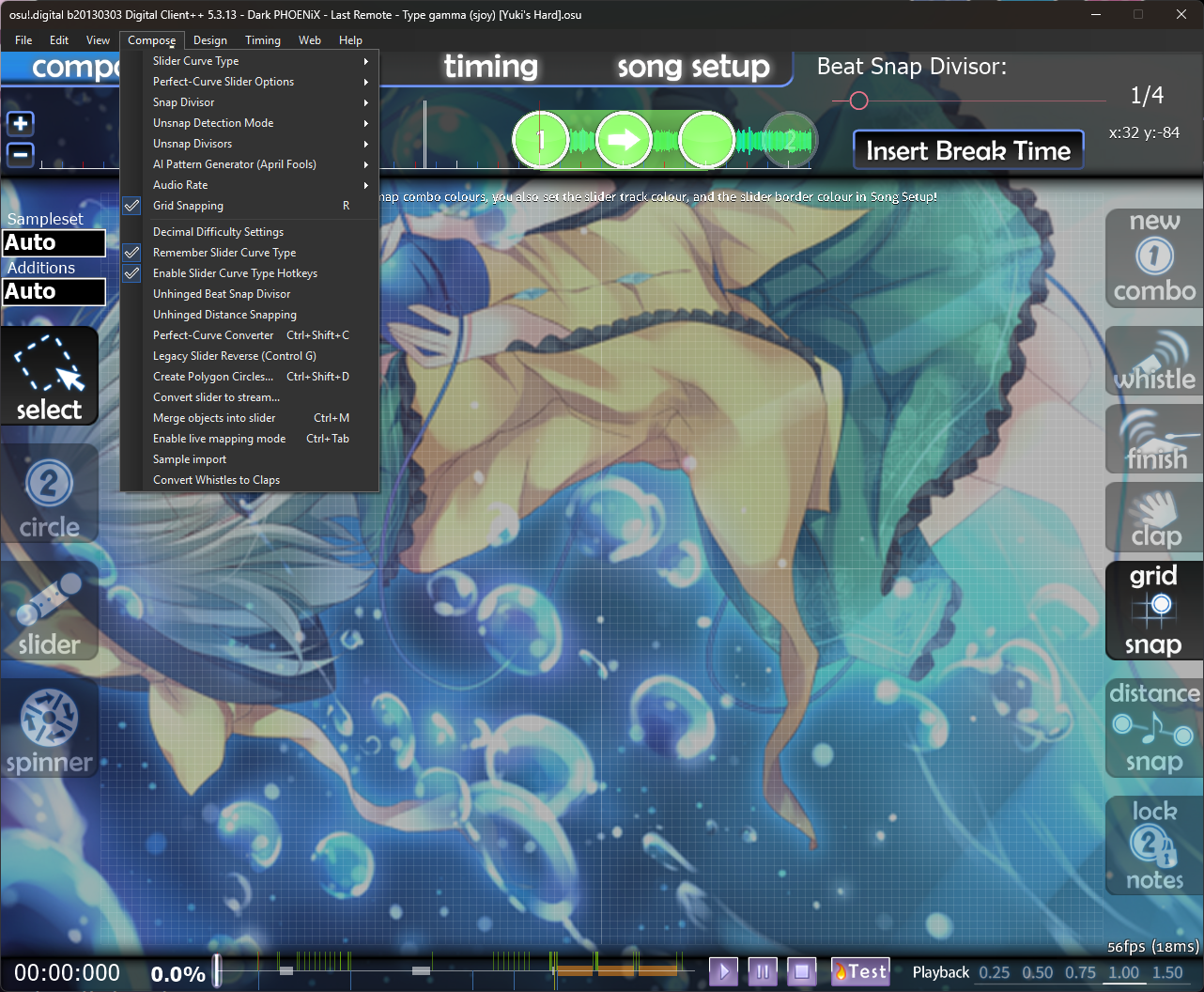Expand Audio Rate submenu
Viewport: 1204px width, 992px height.
click(250, 185)
